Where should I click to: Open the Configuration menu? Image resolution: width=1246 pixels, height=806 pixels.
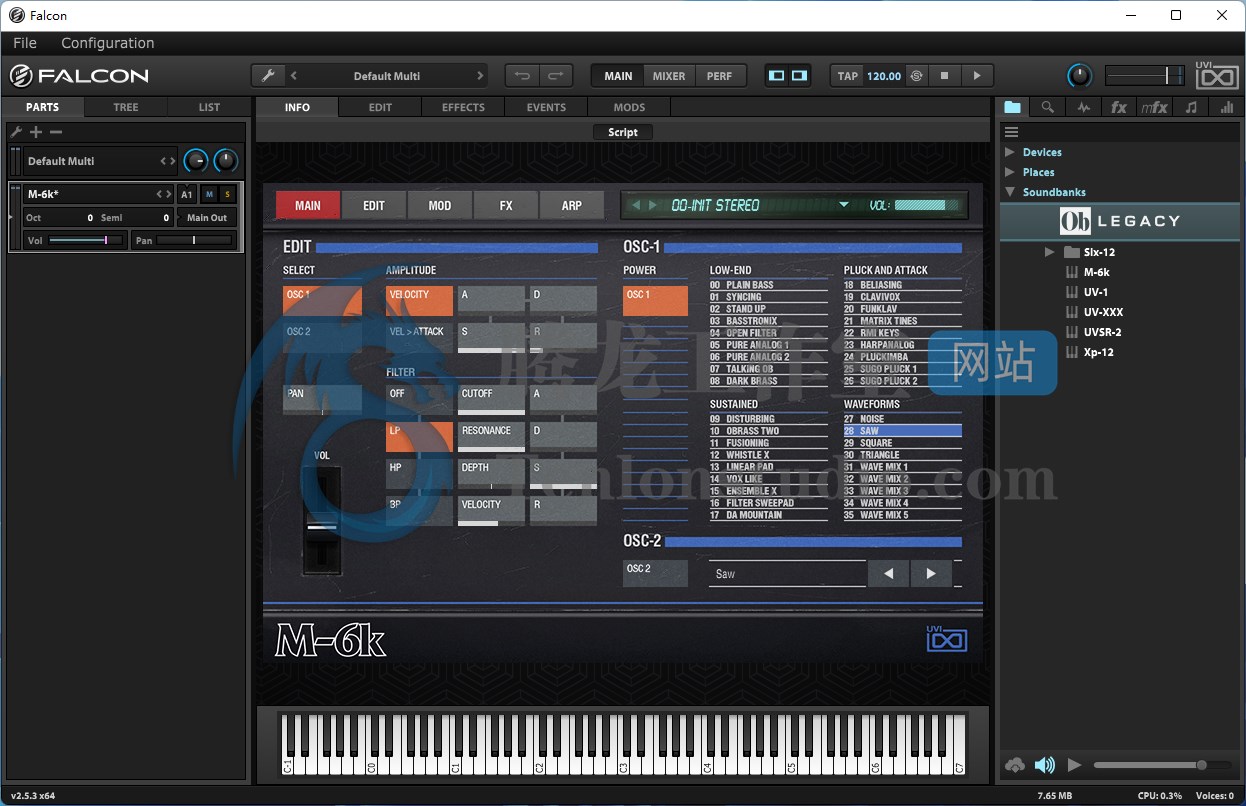tap(108, 43)
